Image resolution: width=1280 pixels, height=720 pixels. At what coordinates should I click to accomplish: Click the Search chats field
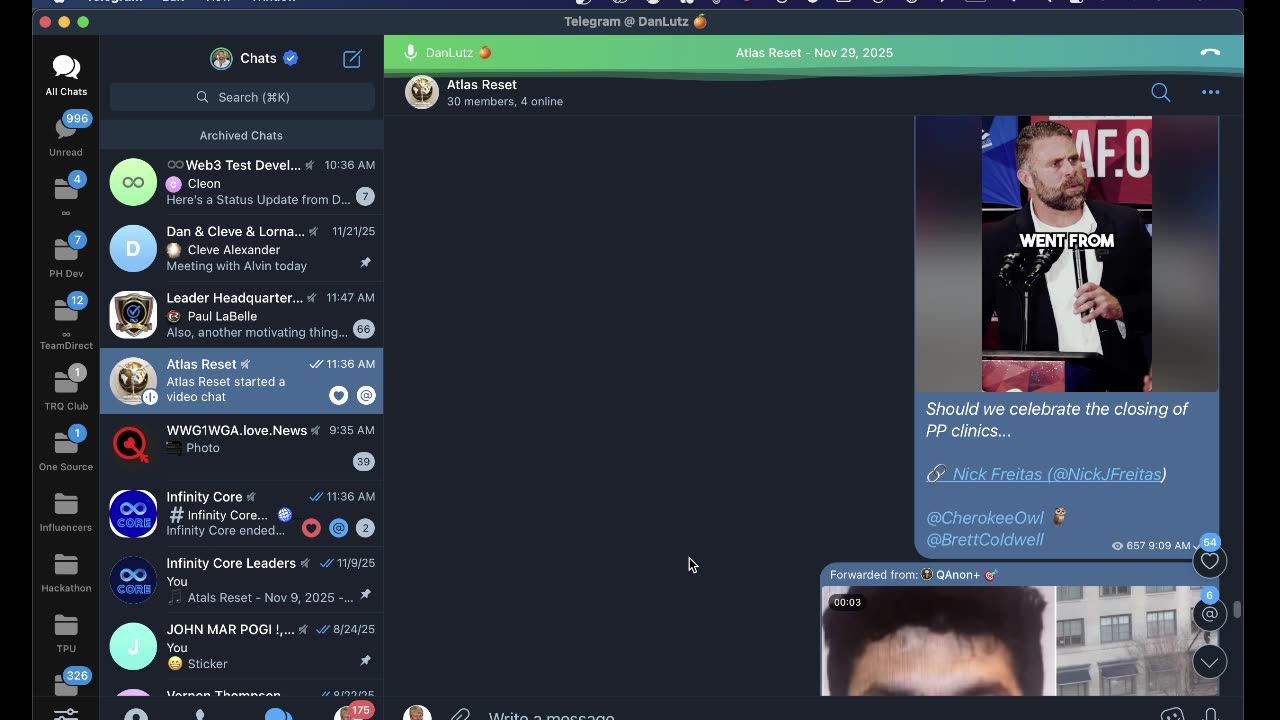point(242,97)
